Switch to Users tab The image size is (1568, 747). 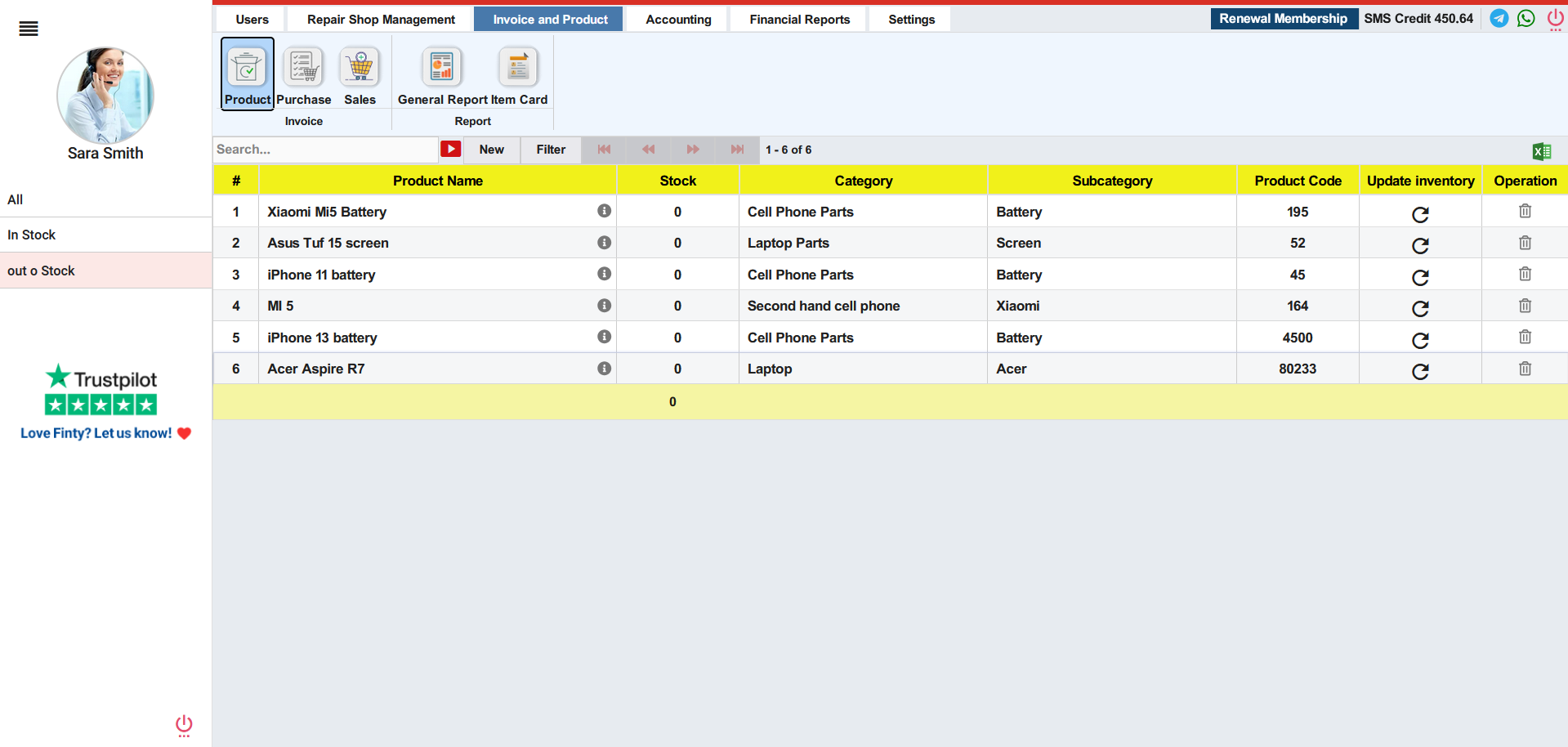[252, 20]
